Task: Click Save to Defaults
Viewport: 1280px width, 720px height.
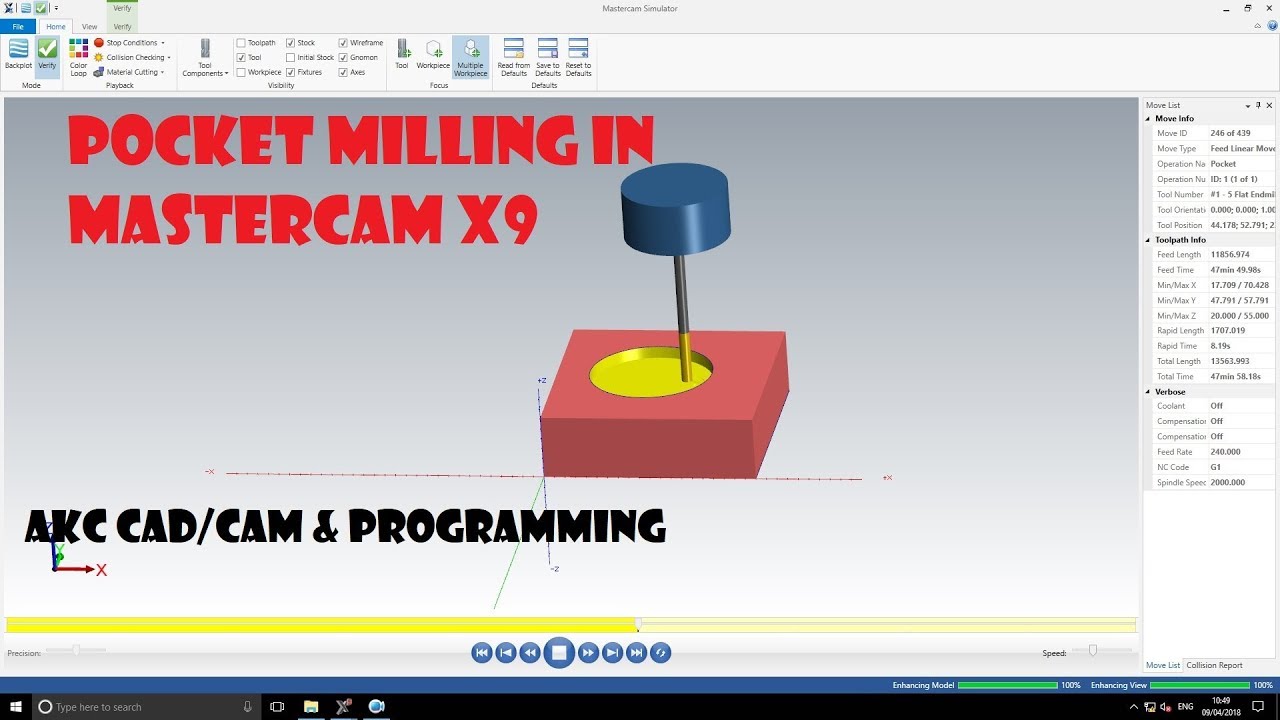Action: pyautogui.click(x=548, y=58)
